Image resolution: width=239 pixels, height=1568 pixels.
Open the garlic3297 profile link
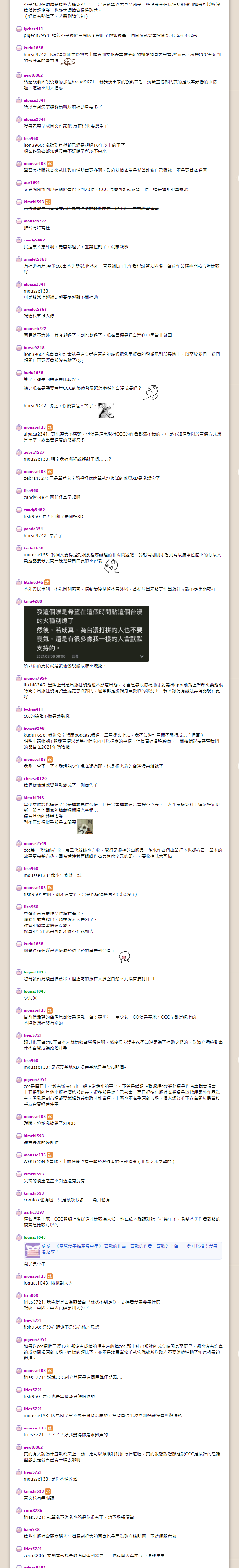point(34,1212)
